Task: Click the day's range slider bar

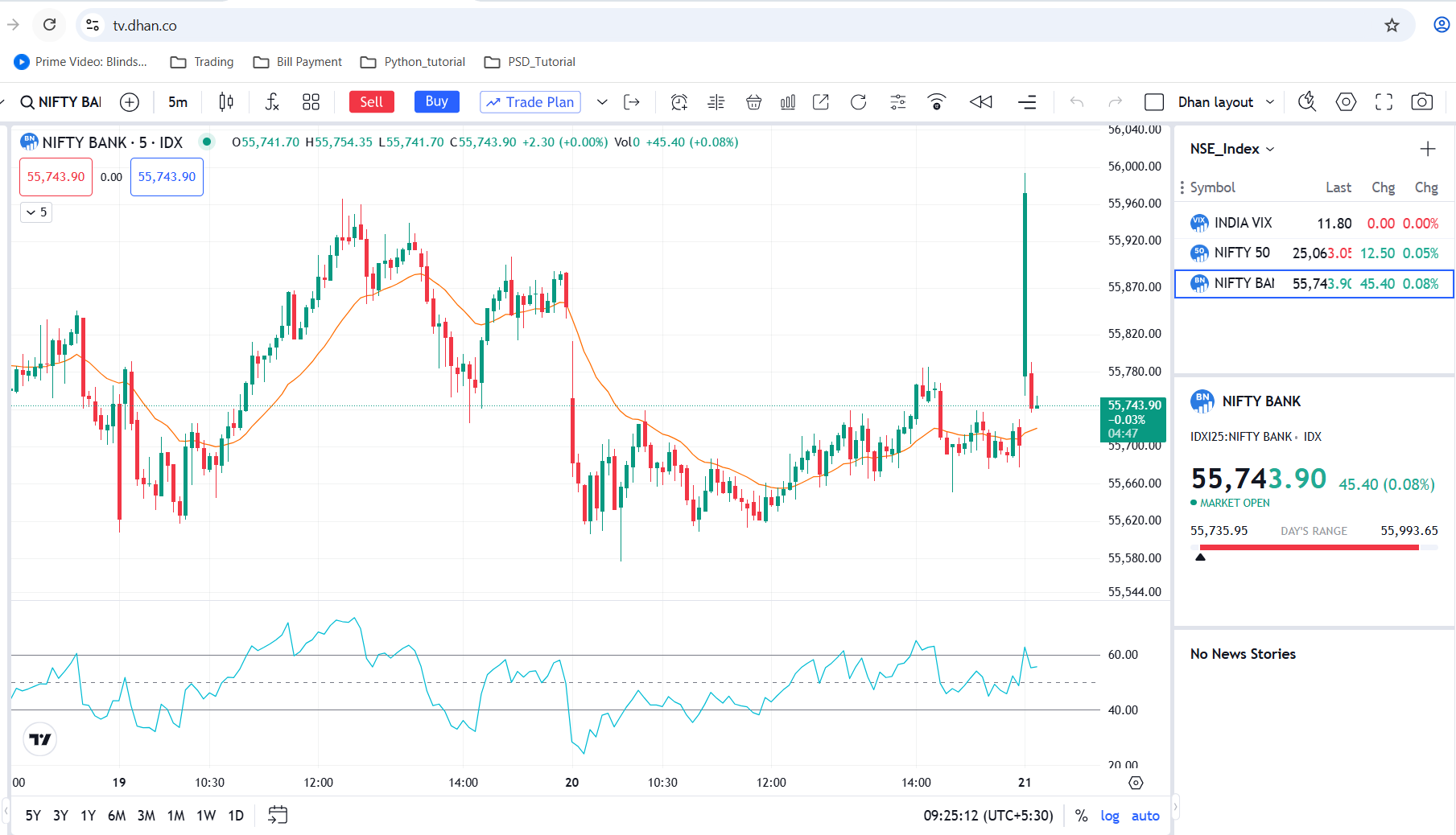Action: [x=1314, y=548]
